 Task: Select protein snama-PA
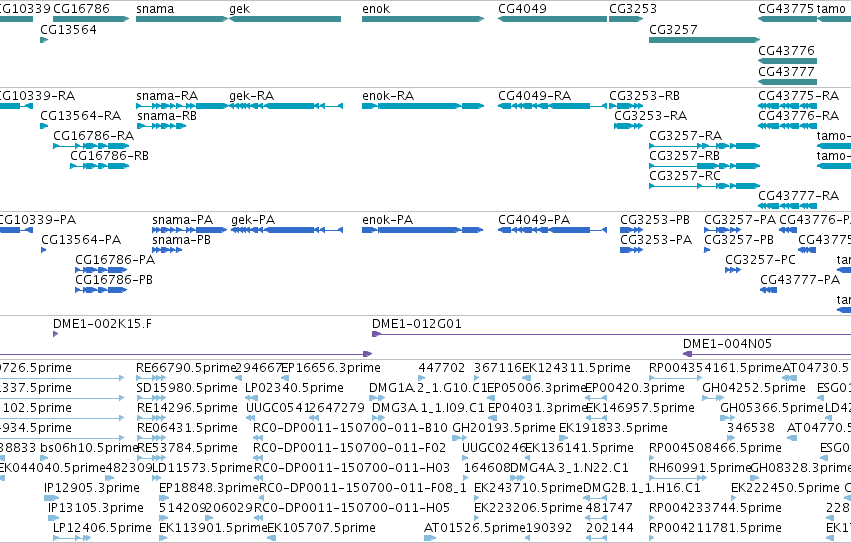(x=189, y=230)
